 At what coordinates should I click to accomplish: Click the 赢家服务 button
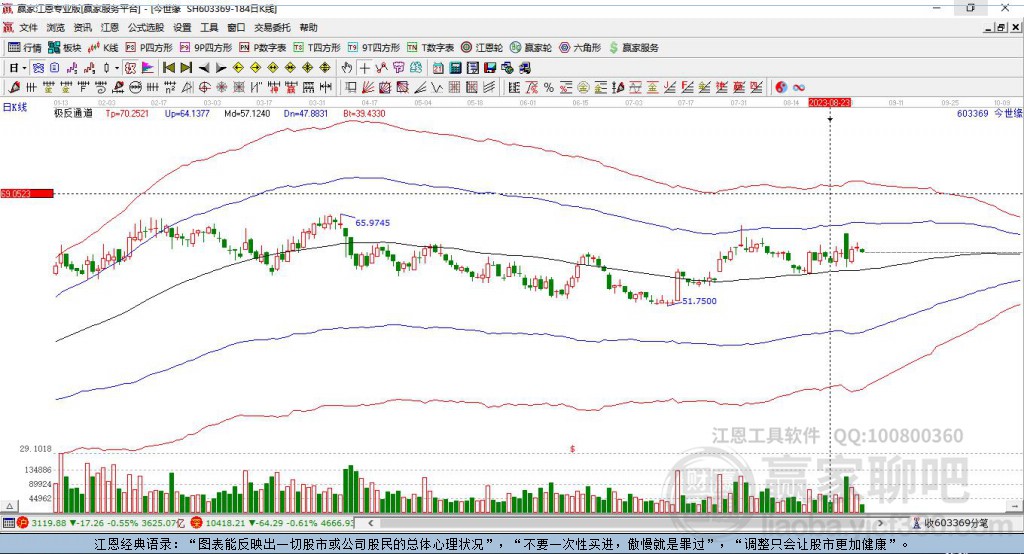pyautogui.click(x=633, y=48)
